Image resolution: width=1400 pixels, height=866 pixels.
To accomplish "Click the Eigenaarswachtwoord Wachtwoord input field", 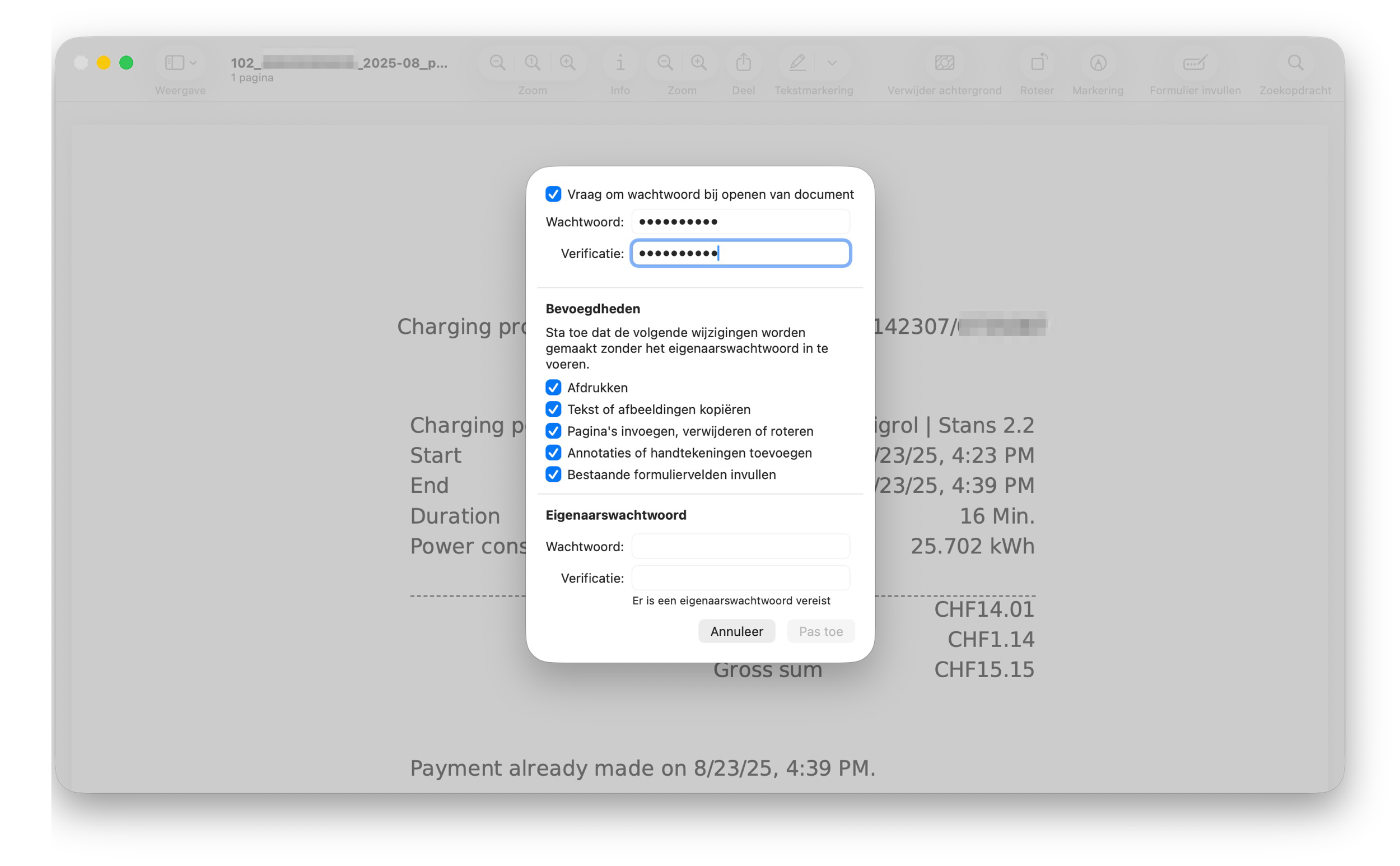I will coord(740,546).
